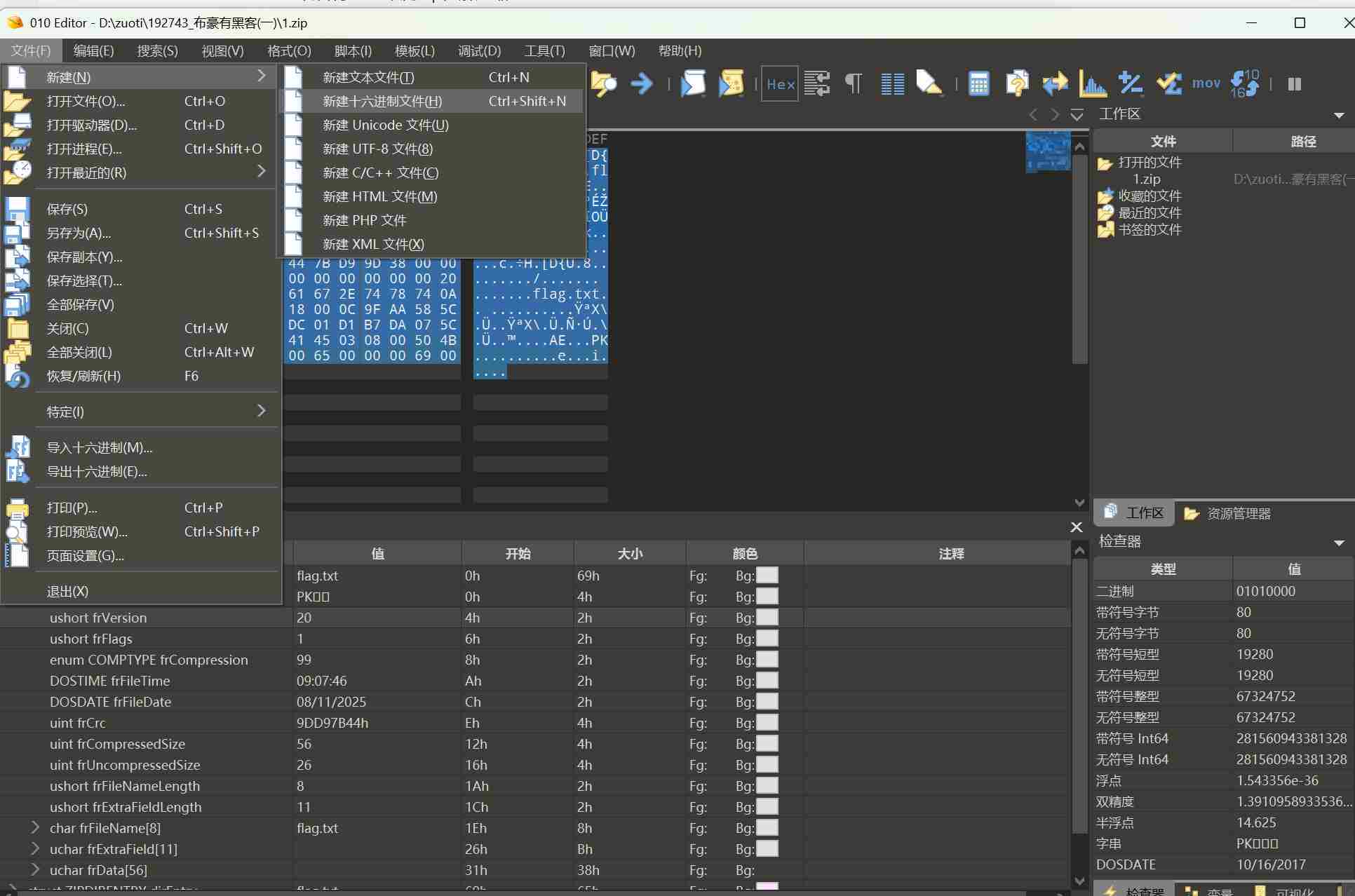
Task: Choose 另存为(A)... from File menu
Action: (x=79, y=233)
